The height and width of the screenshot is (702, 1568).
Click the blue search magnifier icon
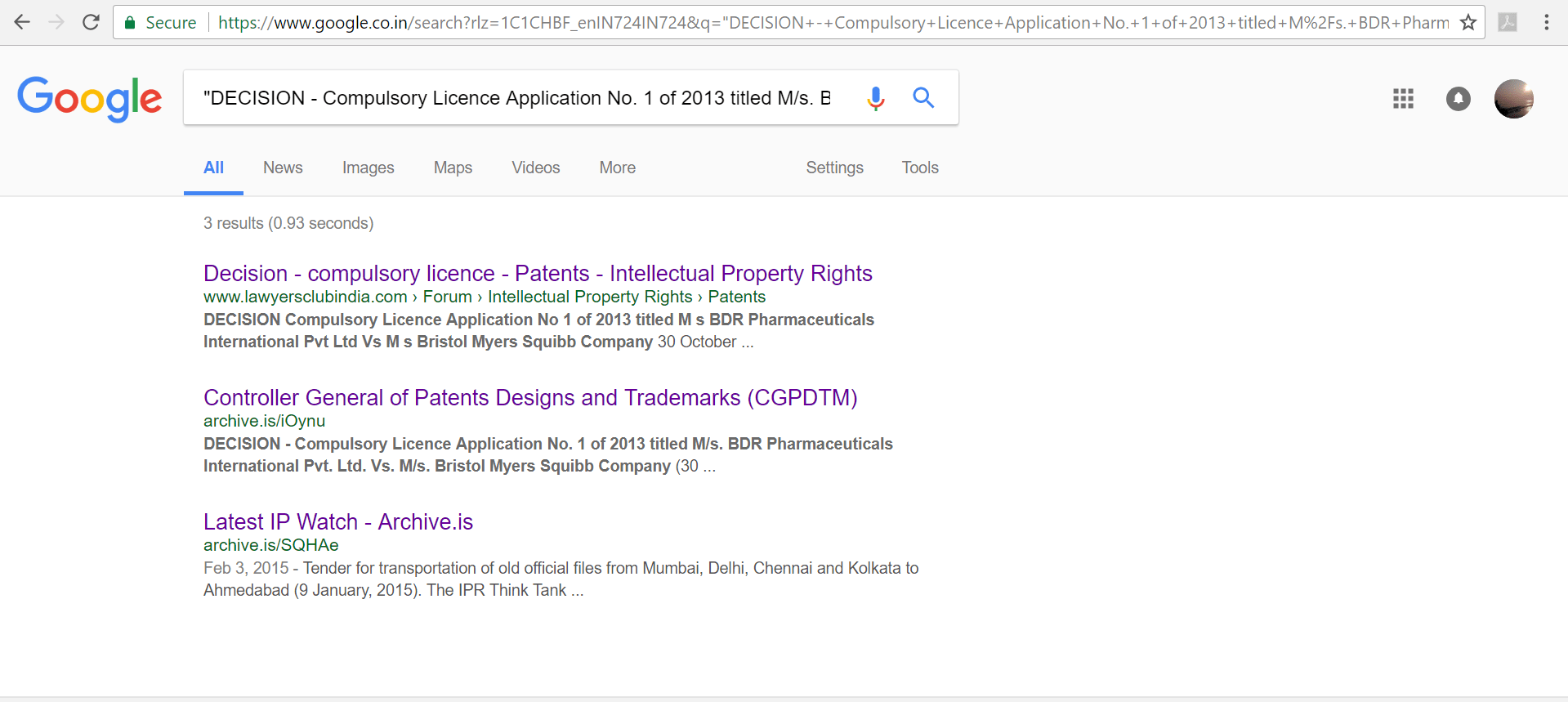pos(923,98)
